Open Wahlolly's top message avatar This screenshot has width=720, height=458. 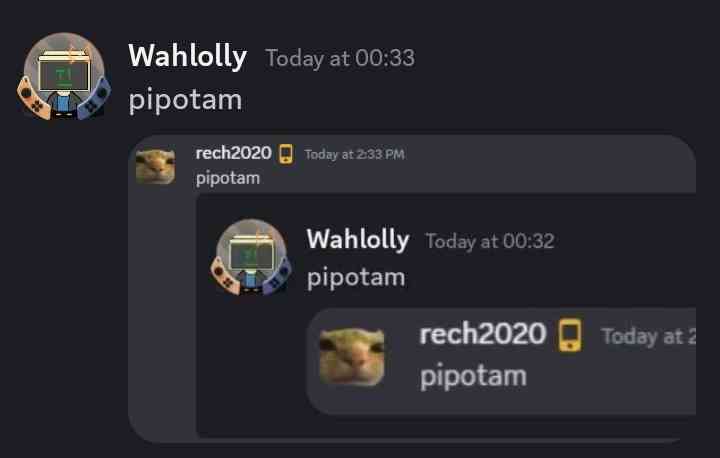(x=64, y=76)
